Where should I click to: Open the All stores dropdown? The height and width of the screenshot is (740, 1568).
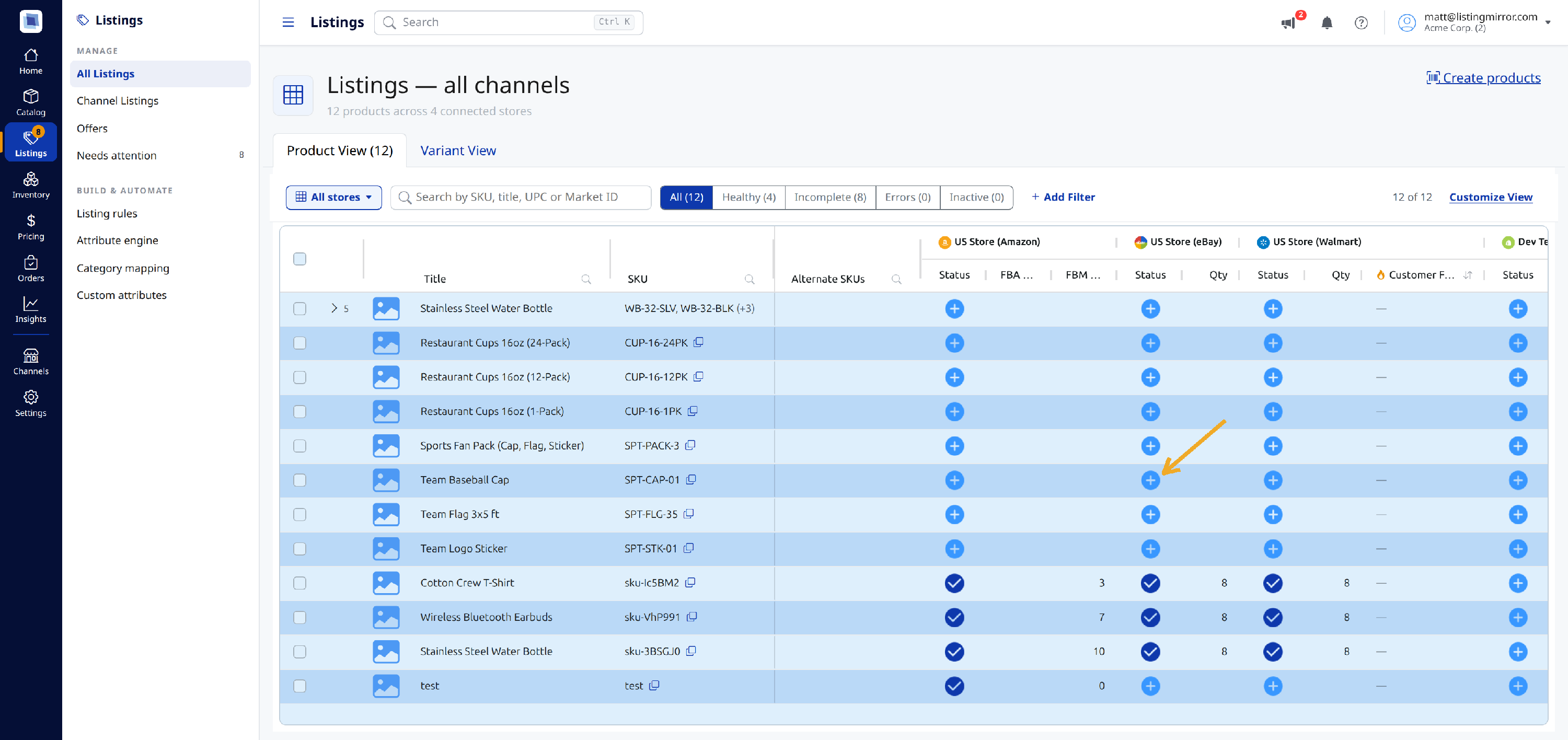pos(333,197)
